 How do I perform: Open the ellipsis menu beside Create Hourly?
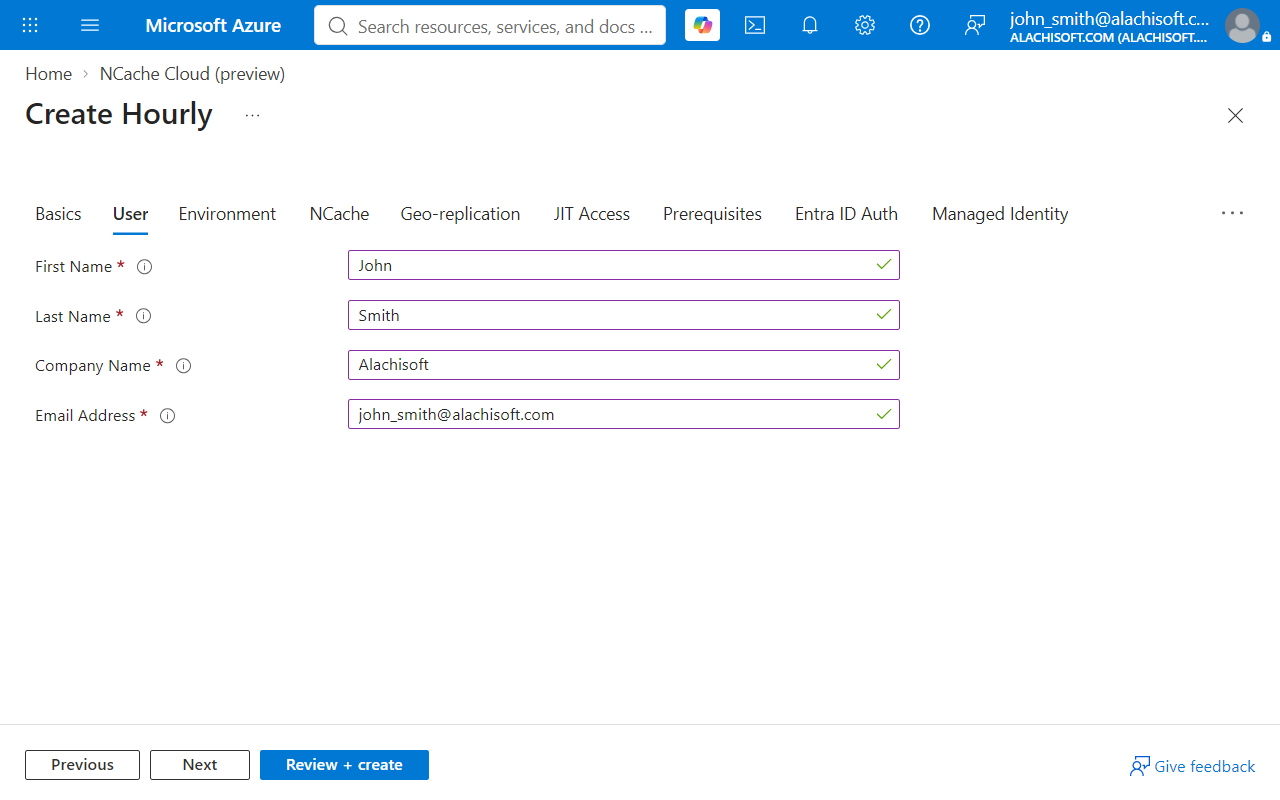point(252,115)
